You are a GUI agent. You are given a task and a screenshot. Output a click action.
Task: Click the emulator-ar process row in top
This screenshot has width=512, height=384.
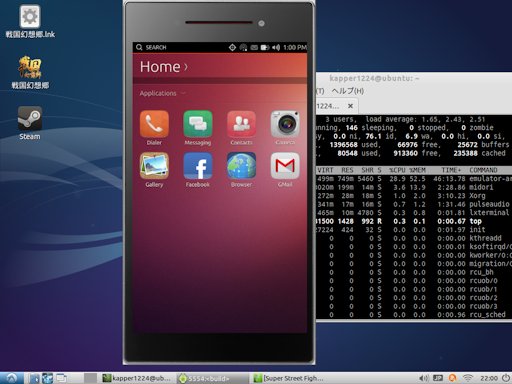pyautogui.click(x=414, y=179)
